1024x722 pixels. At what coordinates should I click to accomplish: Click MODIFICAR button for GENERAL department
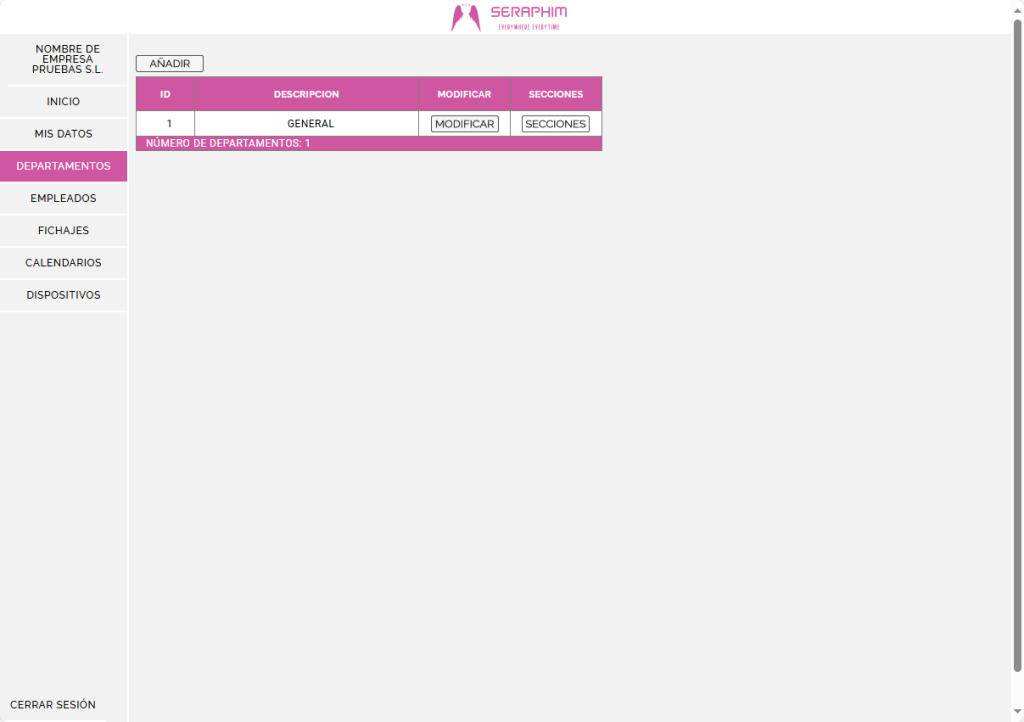click(x=464, y=124)
